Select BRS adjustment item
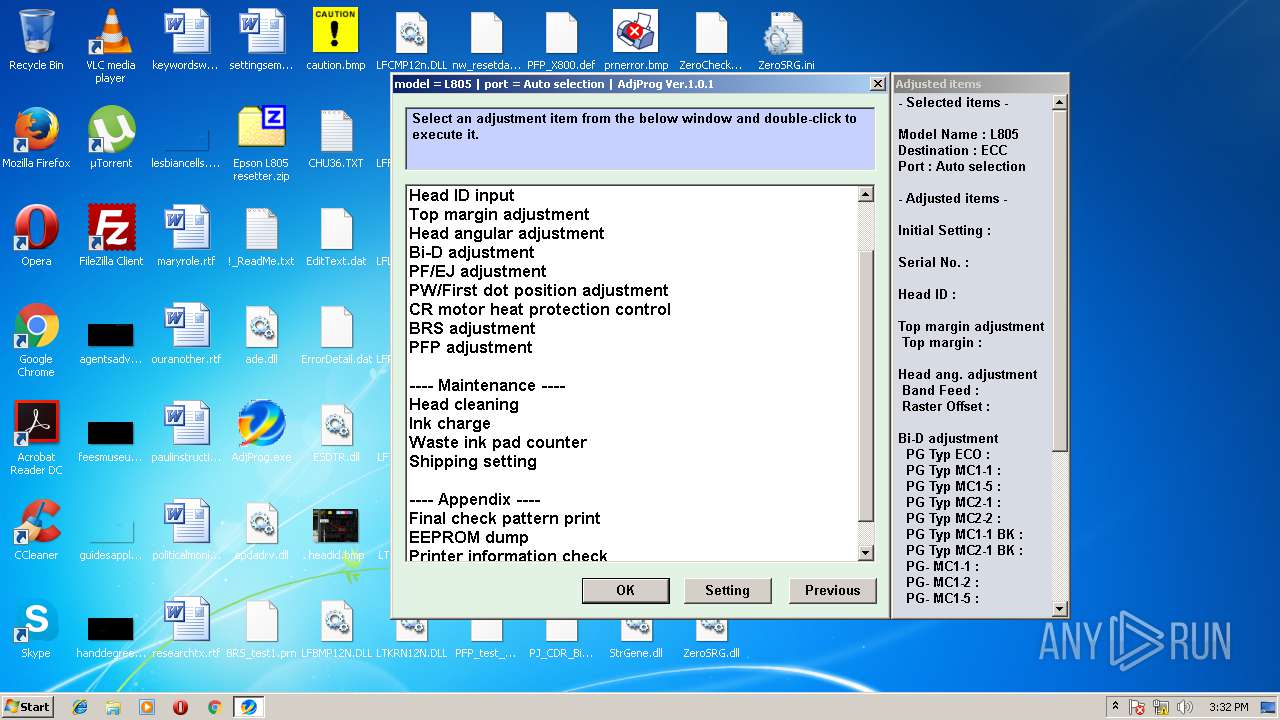Screen dimensions: 1280x720 click(472, 328)
